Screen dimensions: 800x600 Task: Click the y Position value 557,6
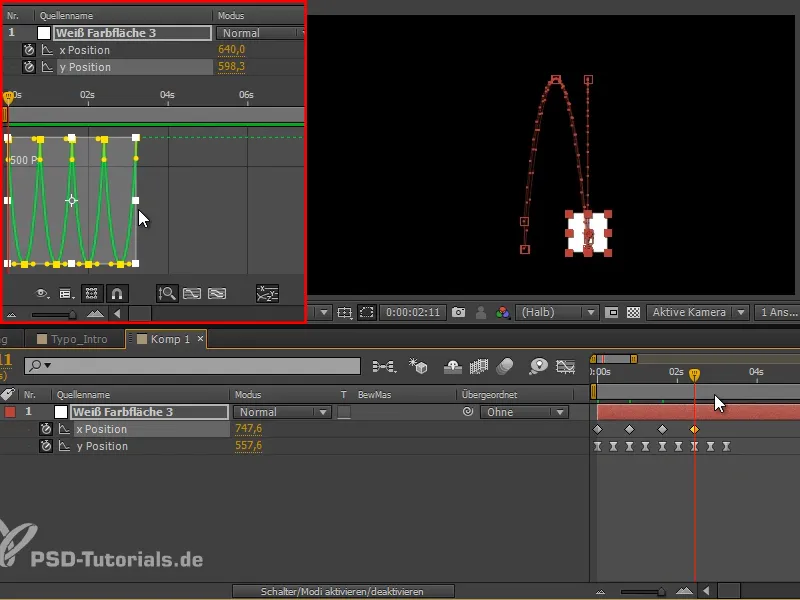coord(248,445)
